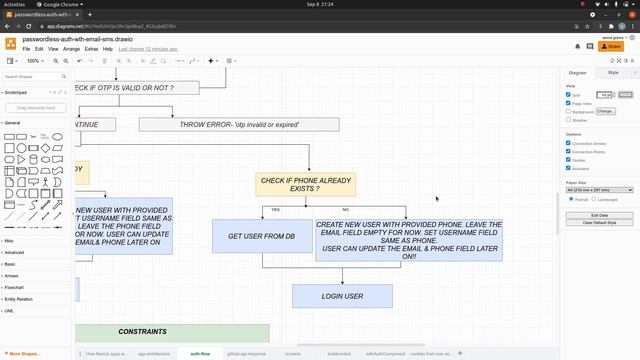Select the diamond shape in General palette
The width and height of the screenshot is (640, 360).
click(45, 148)
